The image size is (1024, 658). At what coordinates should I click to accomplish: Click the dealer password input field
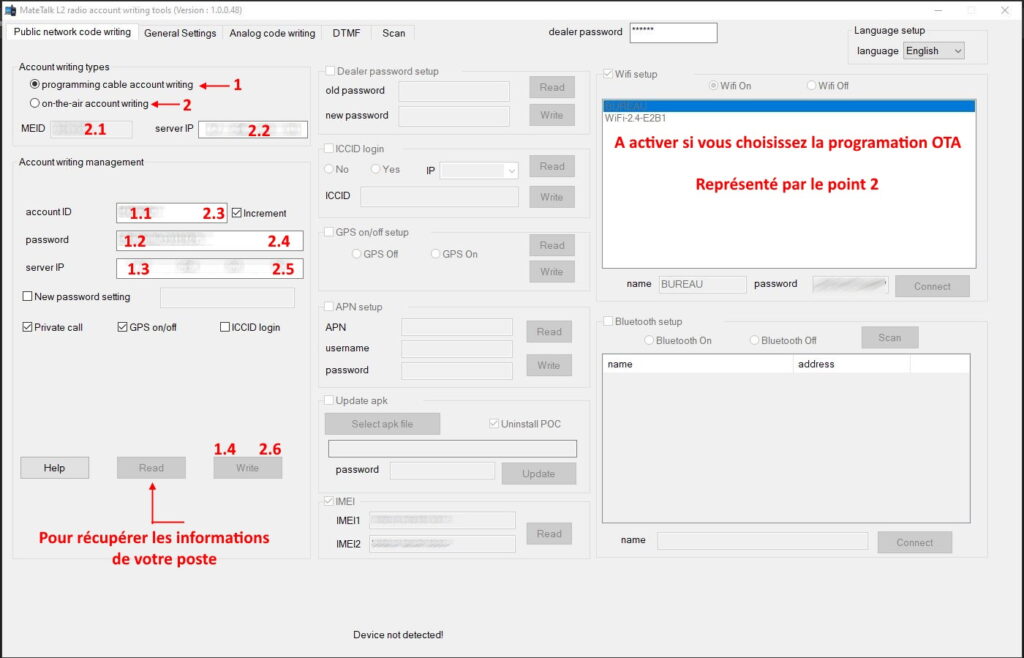(x=672, y=32)
